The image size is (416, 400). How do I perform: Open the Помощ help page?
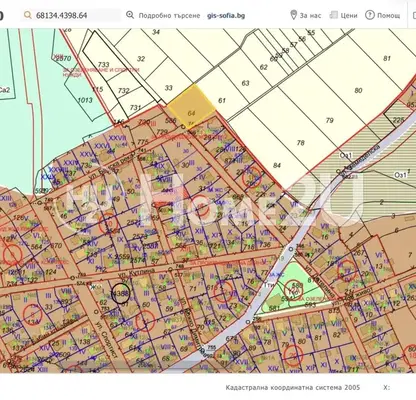(x=389, y=16)
